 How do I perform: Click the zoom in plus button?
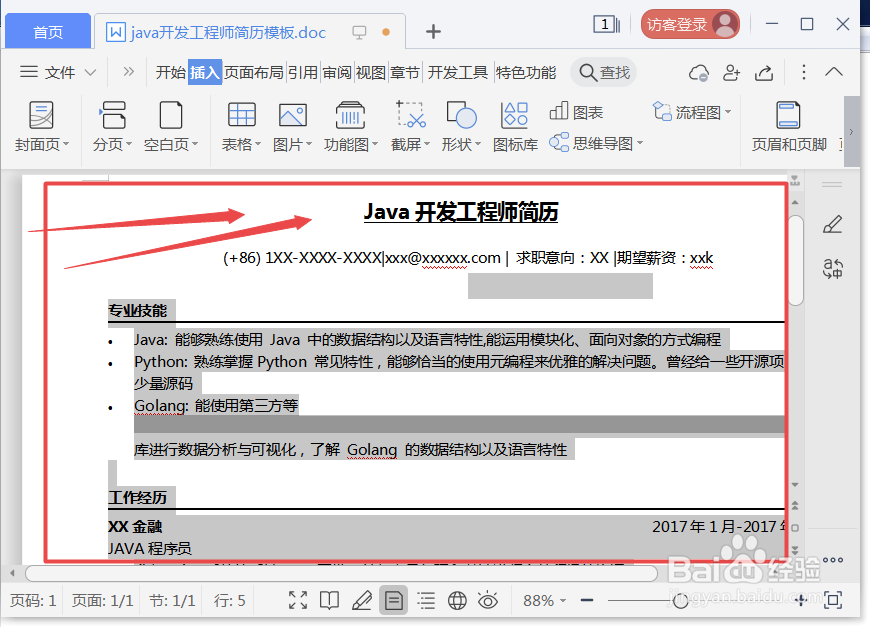[800, 600]
